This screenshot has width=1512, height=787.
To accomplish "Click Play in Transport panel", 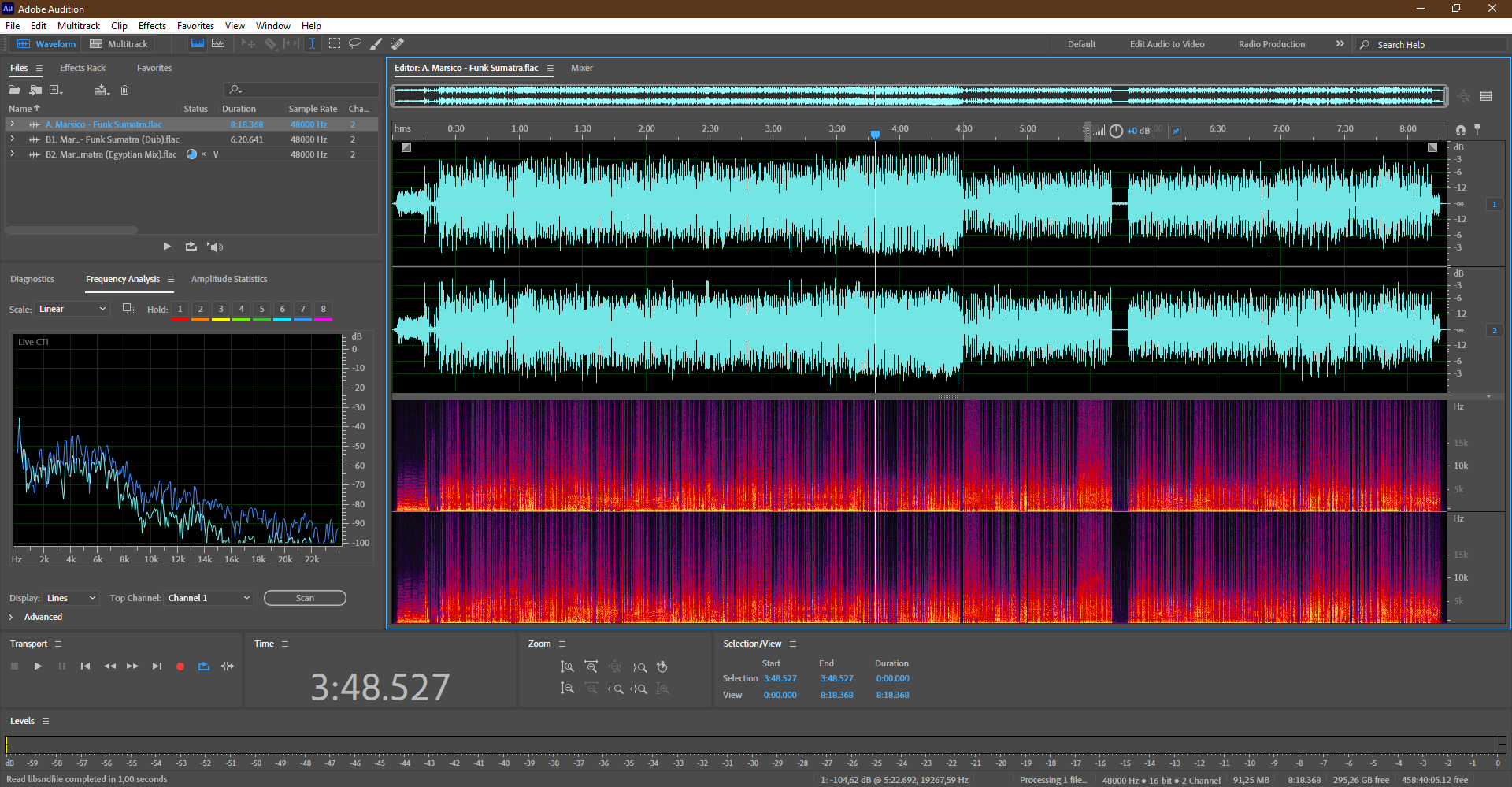I will tap(38, 666).
